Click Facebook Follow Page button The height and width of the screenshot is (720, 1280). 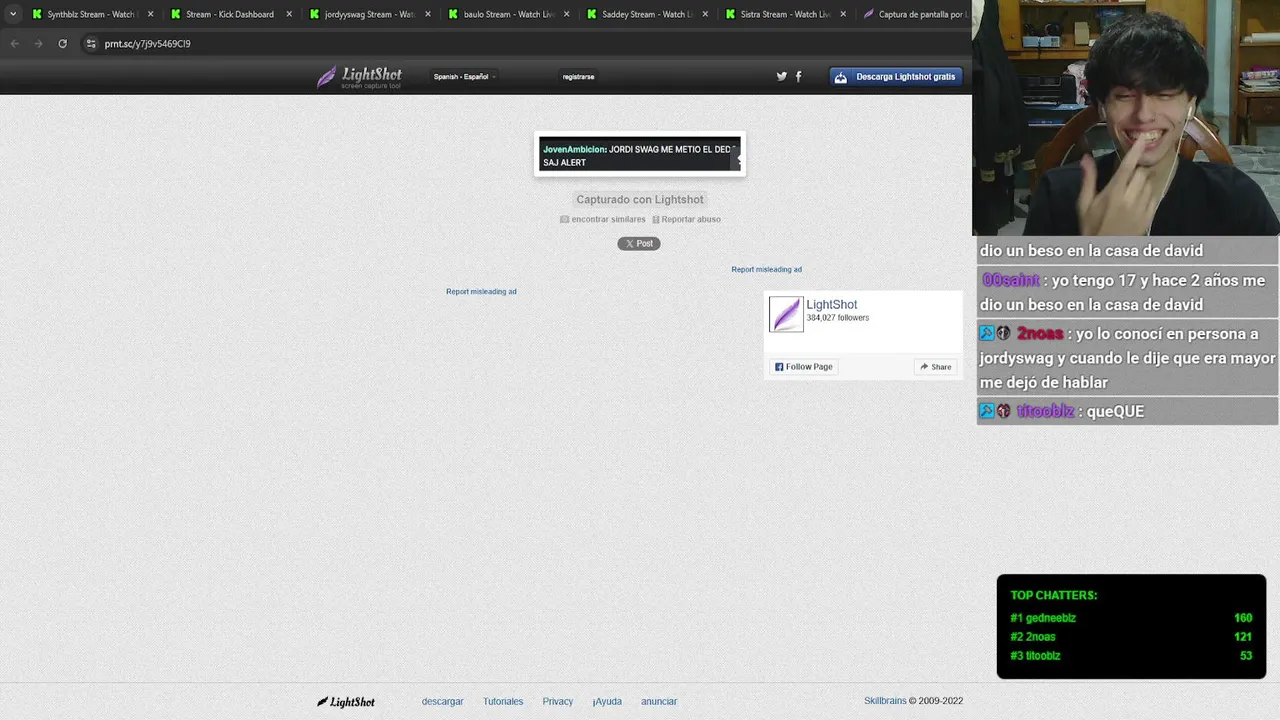pyautogui.click(x=803, y=367)
